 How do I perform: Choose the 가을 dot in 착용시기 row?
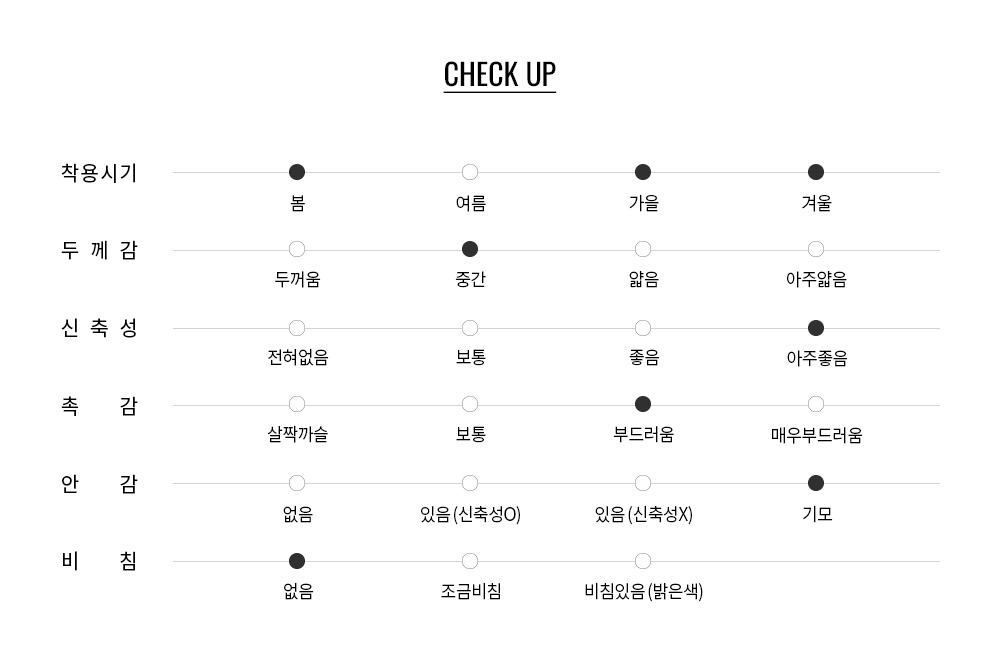pyautogui.click(x=643, y=172)
